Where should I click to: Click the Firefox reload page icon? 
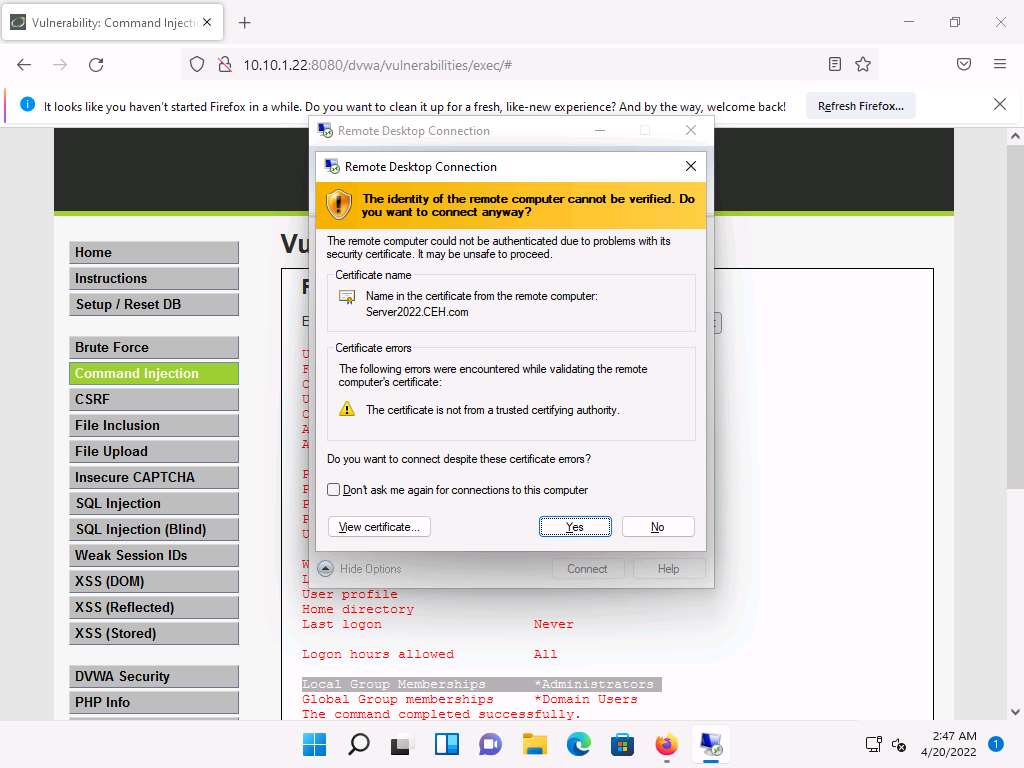click(x=96, y=65)
